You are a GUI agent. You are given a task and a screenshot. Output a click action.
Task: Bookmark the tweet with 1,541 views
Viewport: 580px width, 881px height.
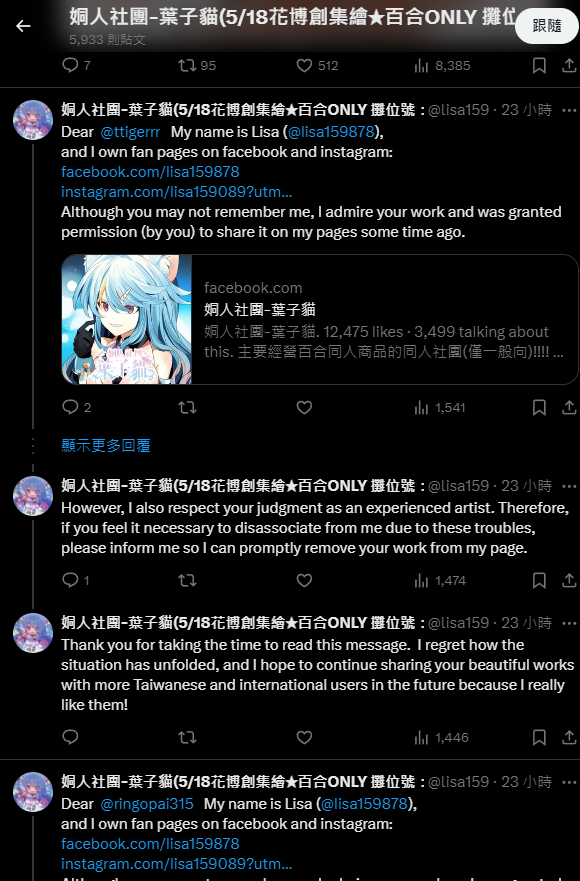coord(539,407)
